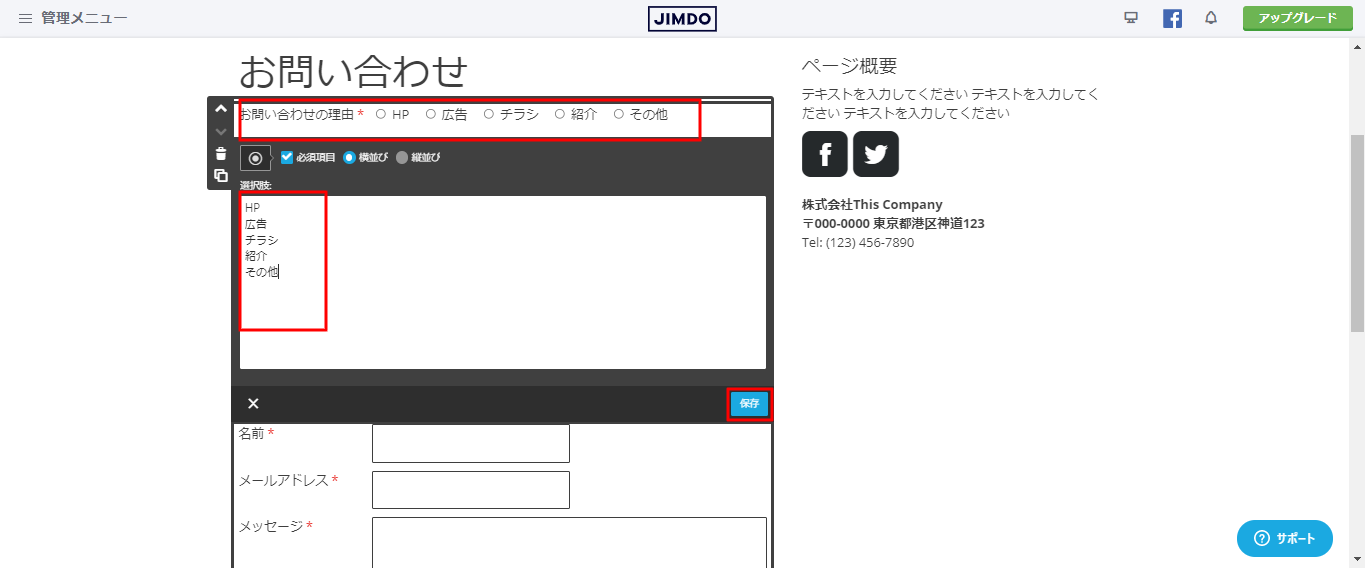
Task: Open the サポート help button
Action: click(1285, 538)
